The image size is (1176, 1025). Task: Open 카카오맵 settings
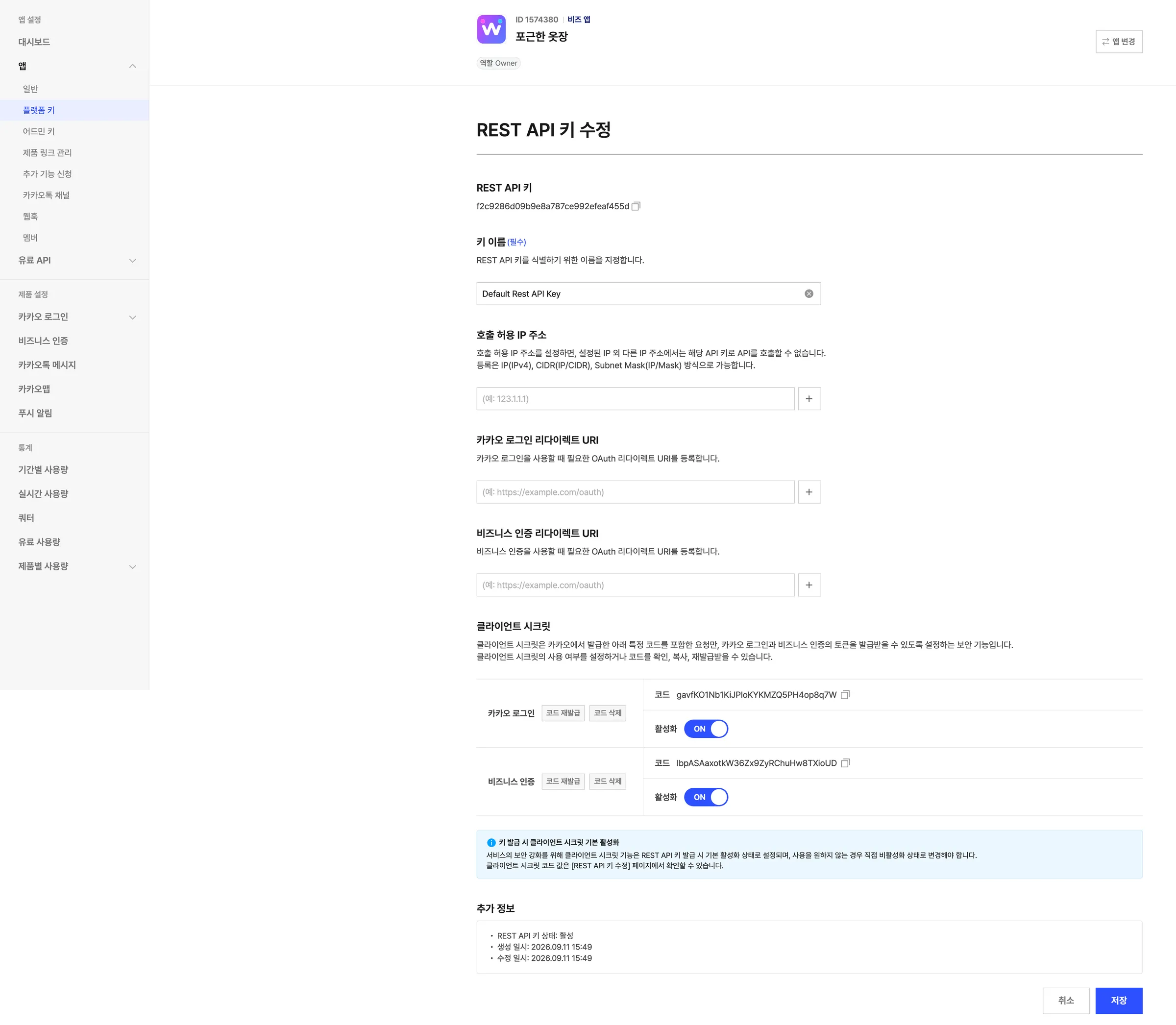[34, 389]
